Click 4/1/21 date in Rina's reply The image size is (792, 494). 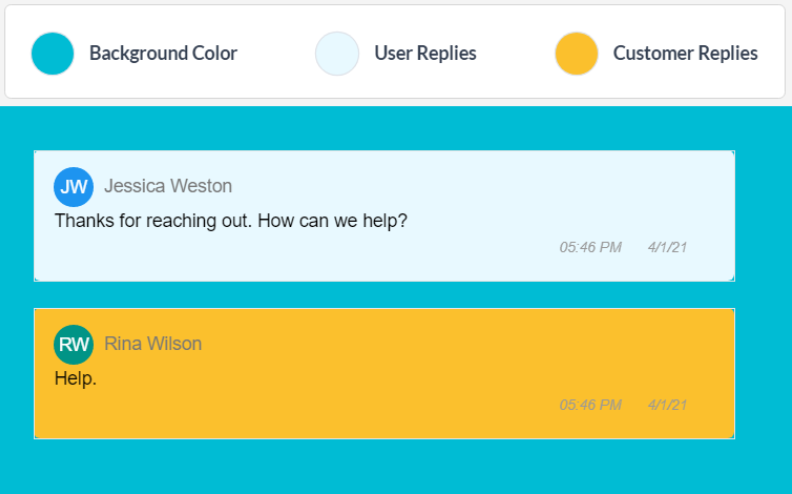click(x=667, y=405)
